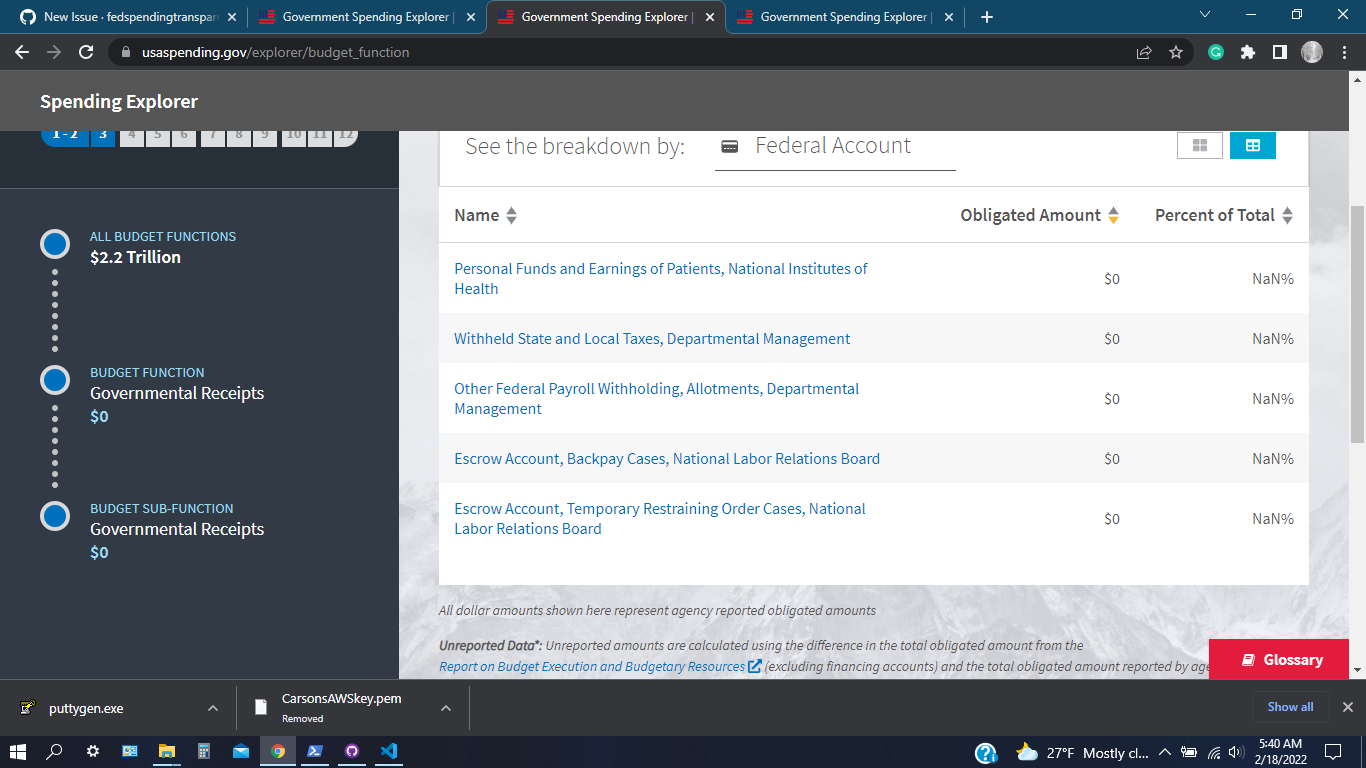This screenshot has height=768, width=1366.
Task: Open Report on Budget Execution link
Action: [590, 666]
